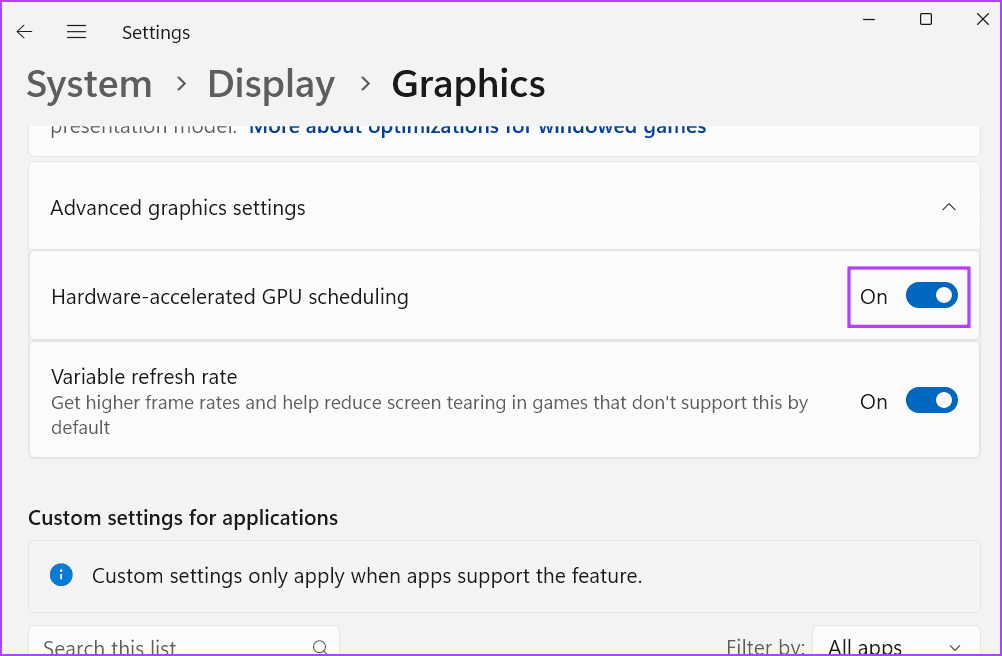Minimize the Settings window
Image resolution: width=1002 pixels, height=656 pixels.
pos(869,19)
